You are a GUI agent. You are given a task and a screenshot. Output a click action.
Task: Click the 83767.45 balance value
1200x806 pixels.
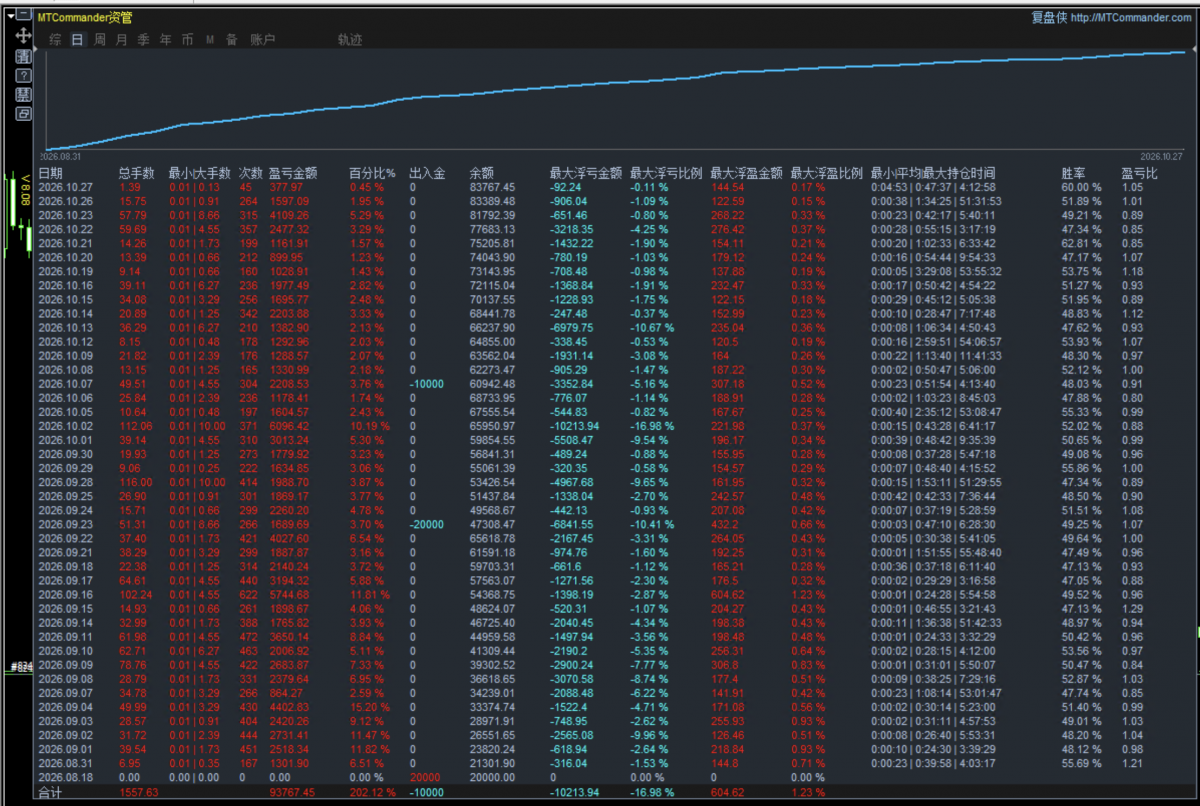[x=493, y=187]
